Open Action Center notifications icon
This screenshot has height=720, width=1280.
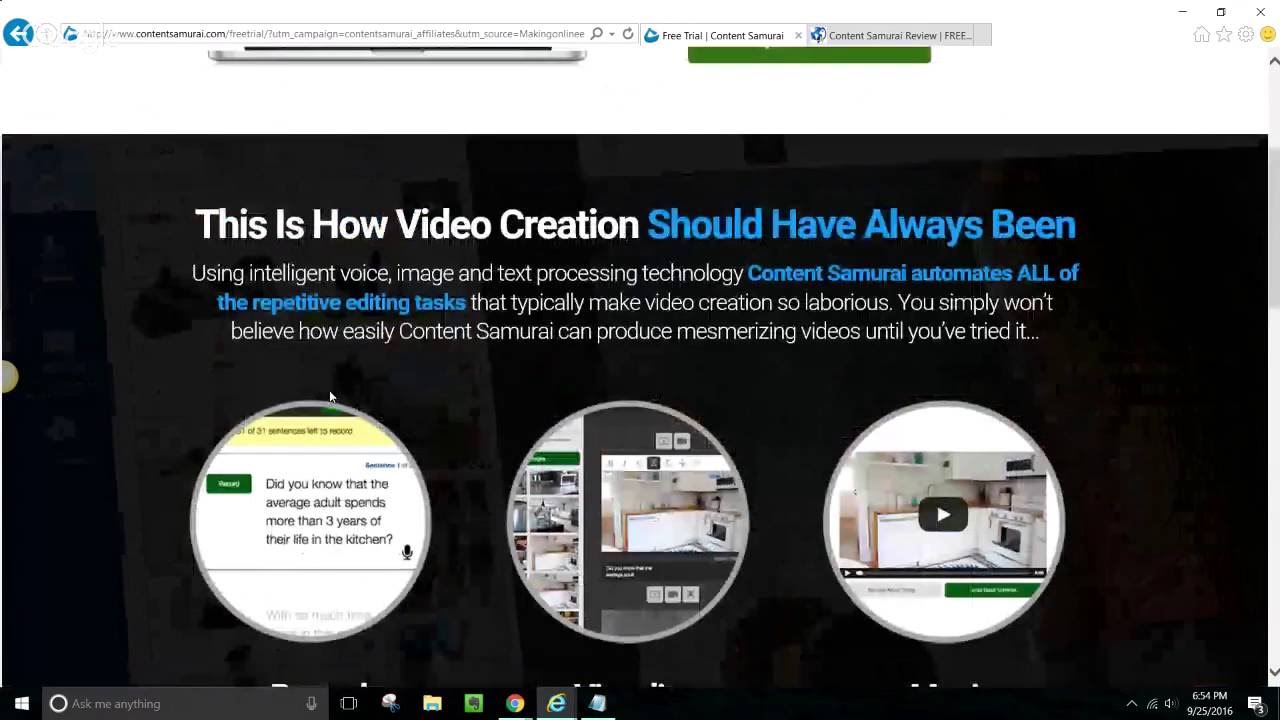pos(1257,704)
